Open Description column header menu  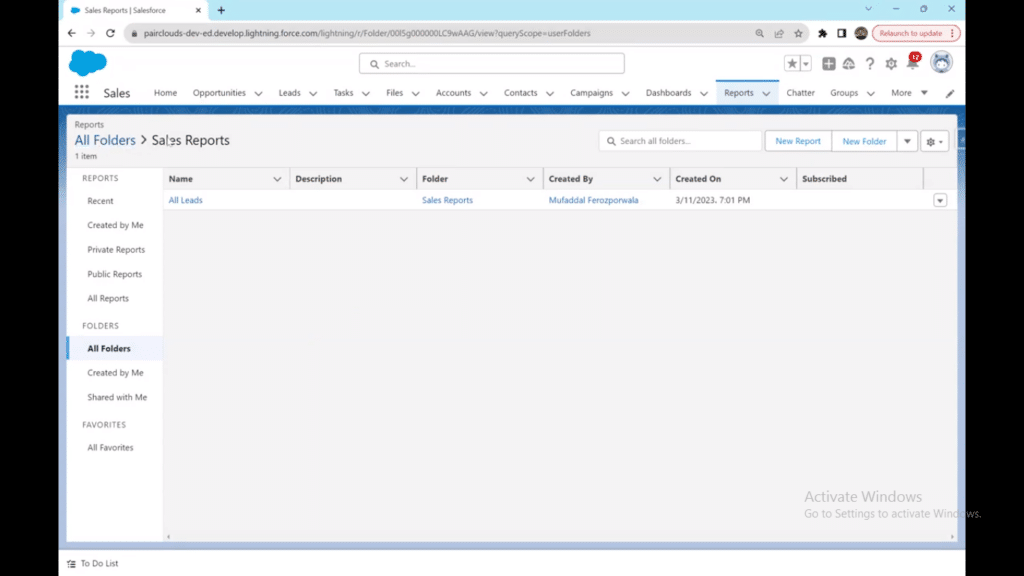pyautogui.click(x=404, y=179)
